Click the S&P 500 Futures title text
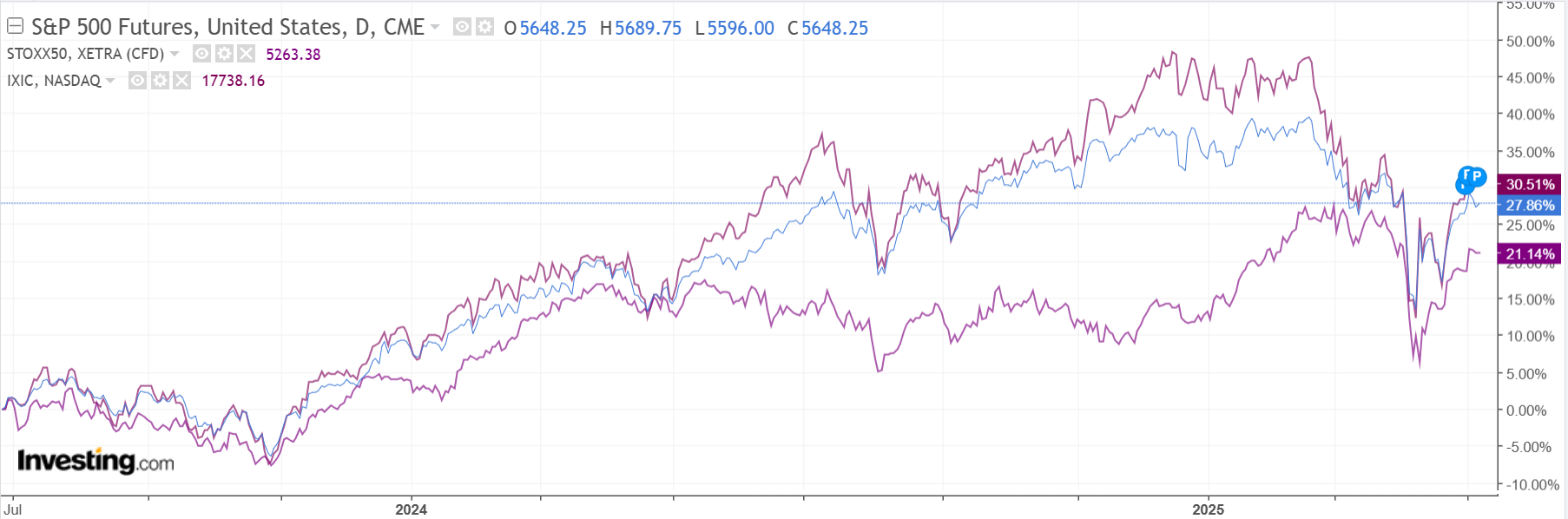 227,27
